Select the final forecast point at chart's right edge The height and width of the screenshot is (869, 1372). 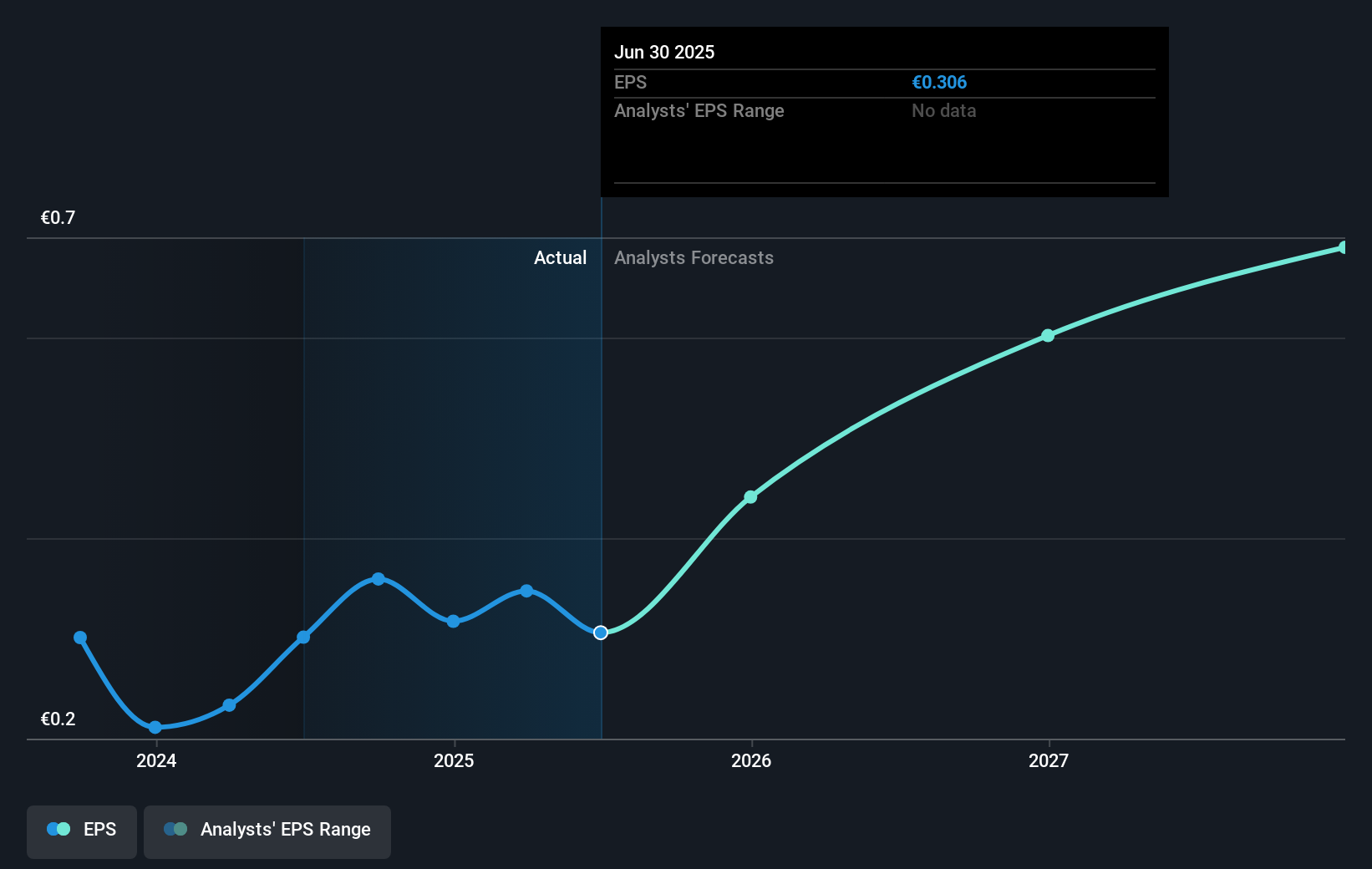coord(1343,247)
